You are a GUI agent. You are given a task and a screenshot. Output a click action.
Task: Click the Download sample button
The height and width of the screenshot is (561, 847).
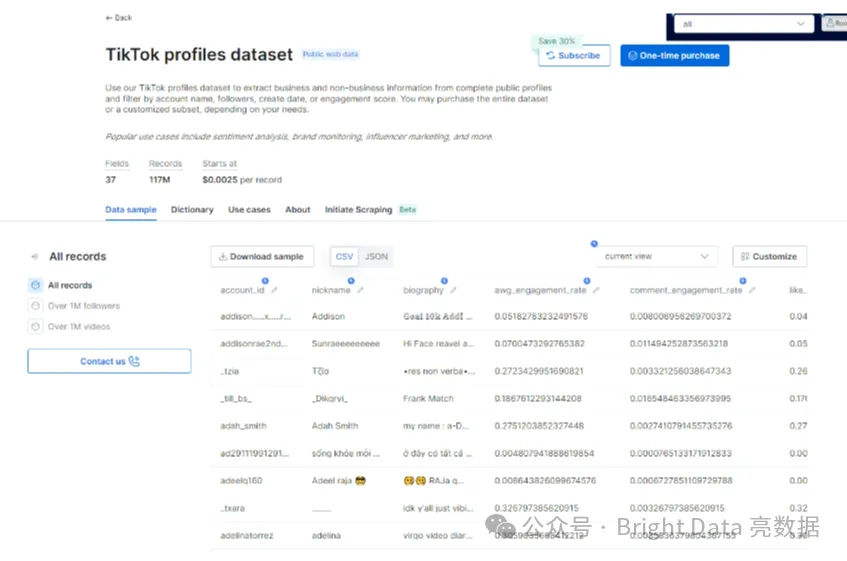262,256
